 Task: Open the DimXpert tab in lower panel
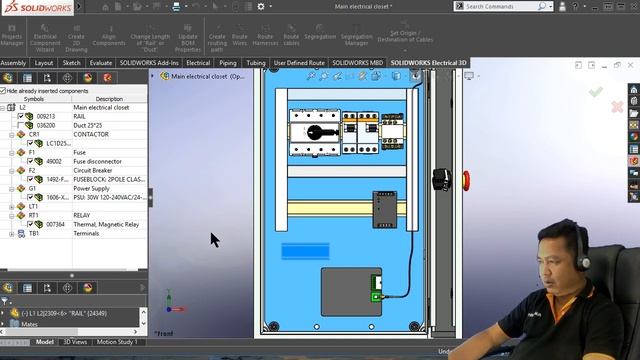(x=67, y=288)
